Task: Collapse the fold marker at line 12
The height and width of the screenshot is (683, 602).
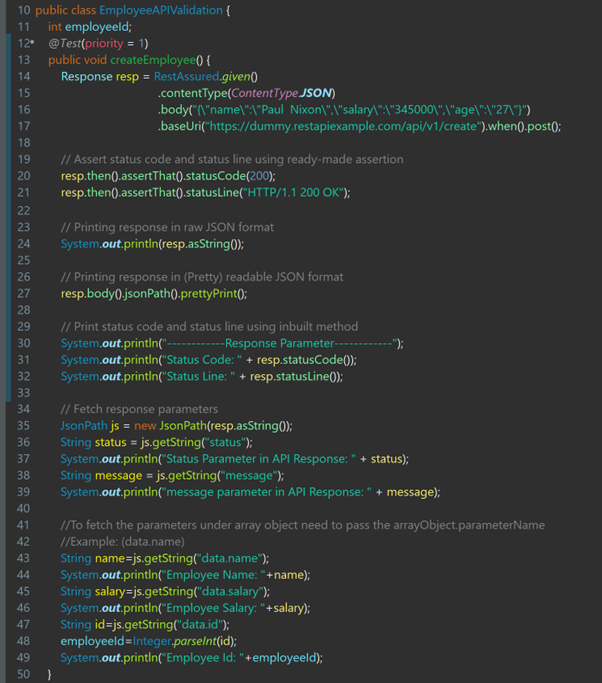Action: 32,43
